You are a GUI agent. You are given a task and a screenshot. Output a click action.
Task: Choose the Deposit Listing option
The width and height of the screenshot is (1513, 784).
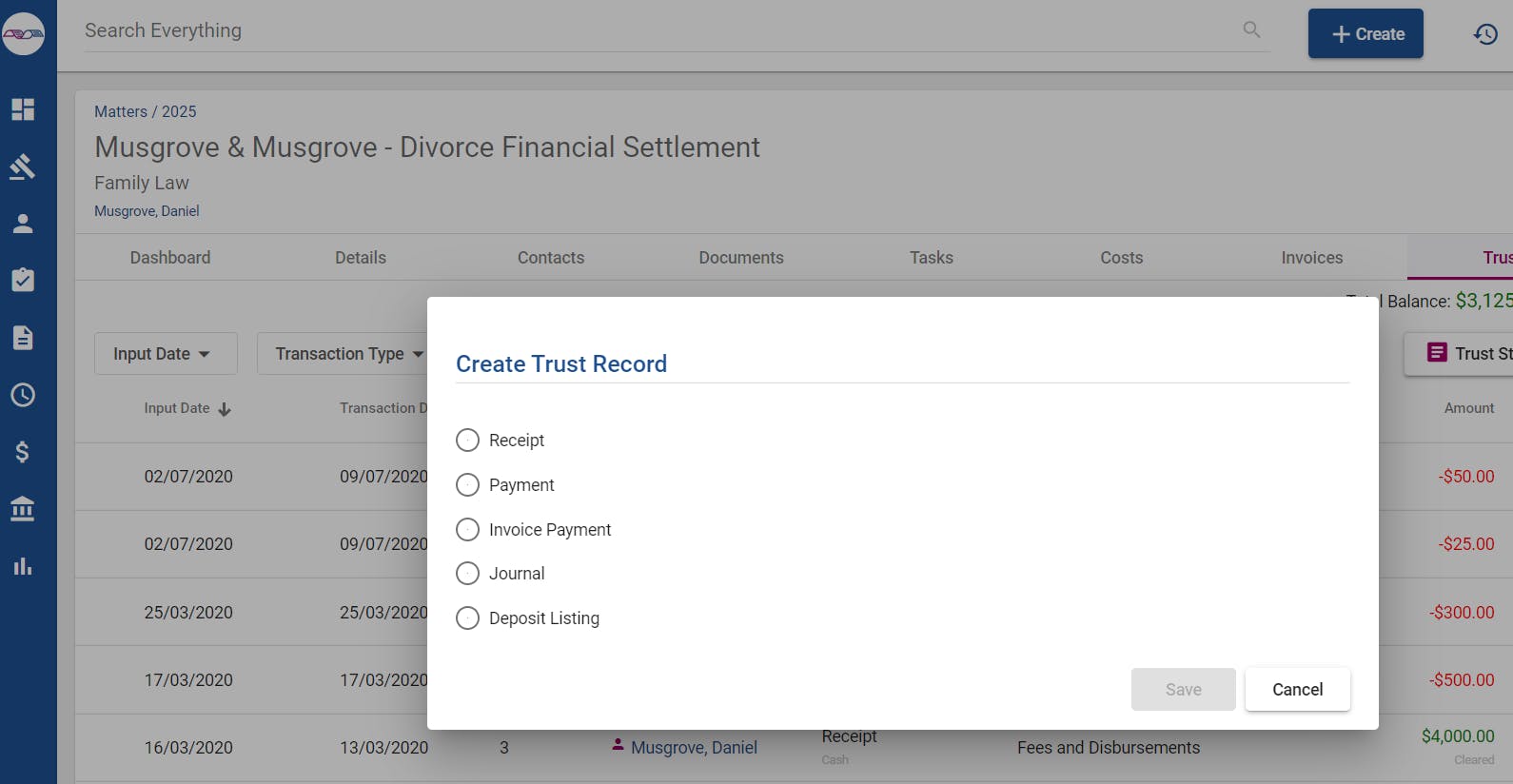pos(467,618)
